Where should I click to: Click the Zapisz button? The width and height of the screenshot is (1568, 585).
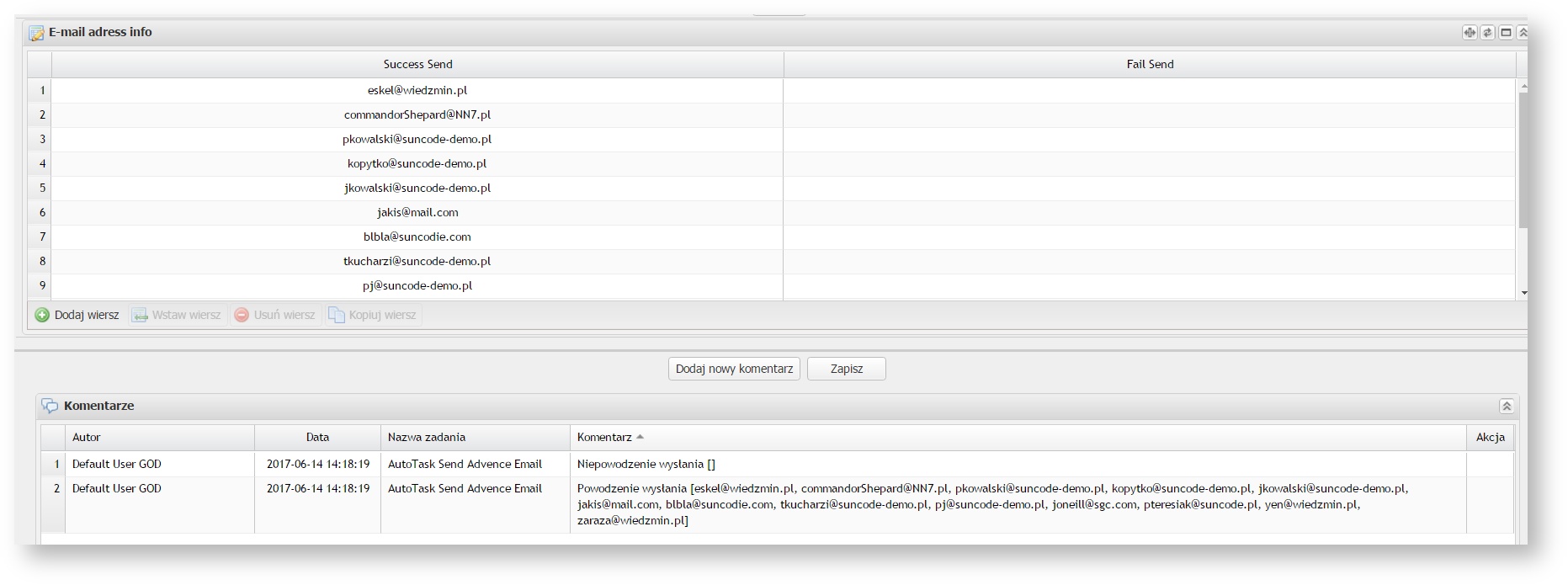[847, 369]
